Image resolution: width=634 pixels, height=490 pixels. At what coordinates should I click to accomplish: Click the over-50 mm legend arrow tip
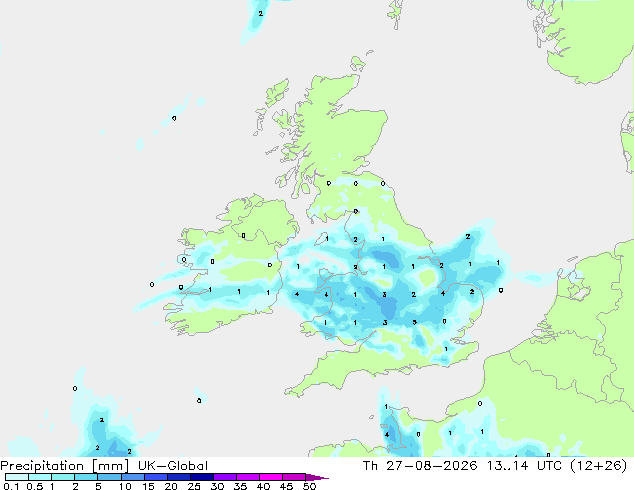point(317,477)
